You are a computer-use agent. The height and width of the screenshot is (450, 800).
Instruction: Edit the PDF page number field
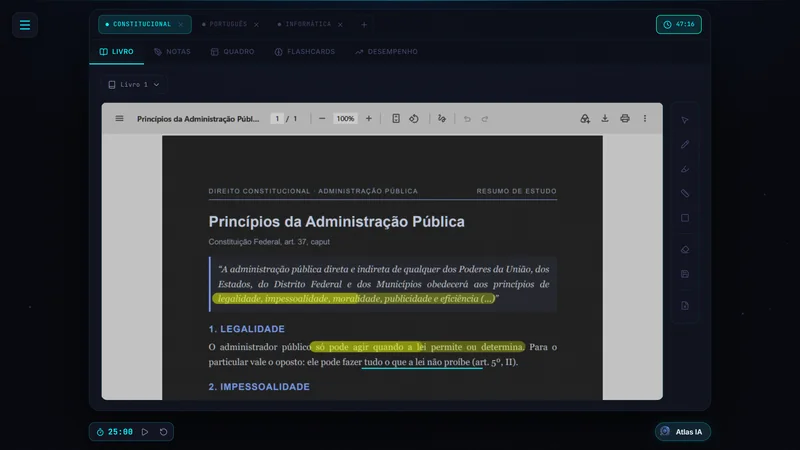point(277,118)
